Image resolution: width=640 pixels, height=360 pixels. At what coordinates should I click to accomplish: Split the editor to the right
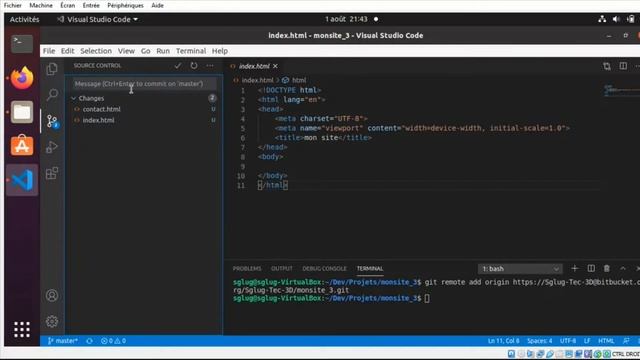point(623,66)
